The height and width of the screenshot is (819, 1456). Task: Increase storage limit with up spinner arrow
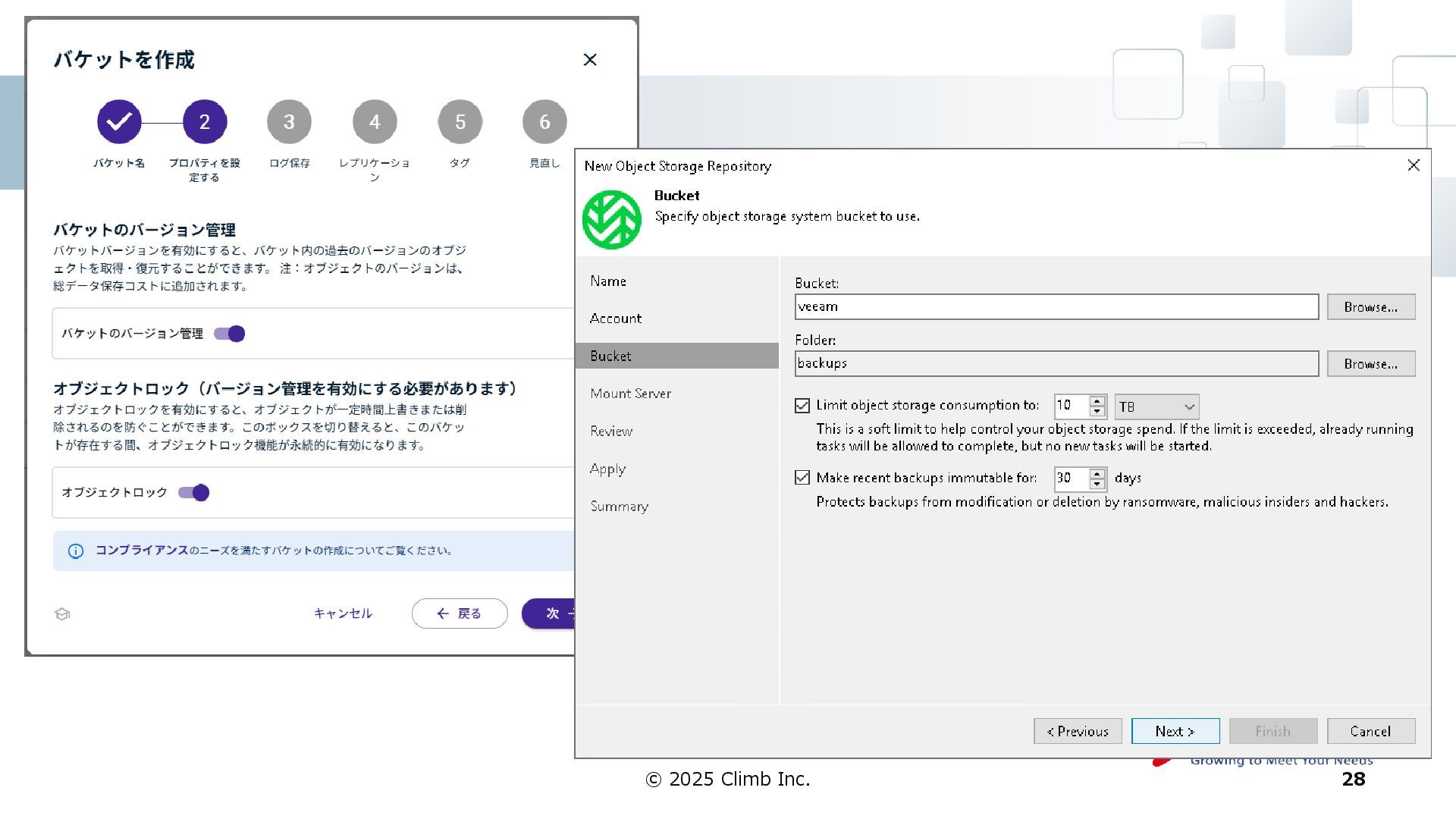tap(1097, 401)
